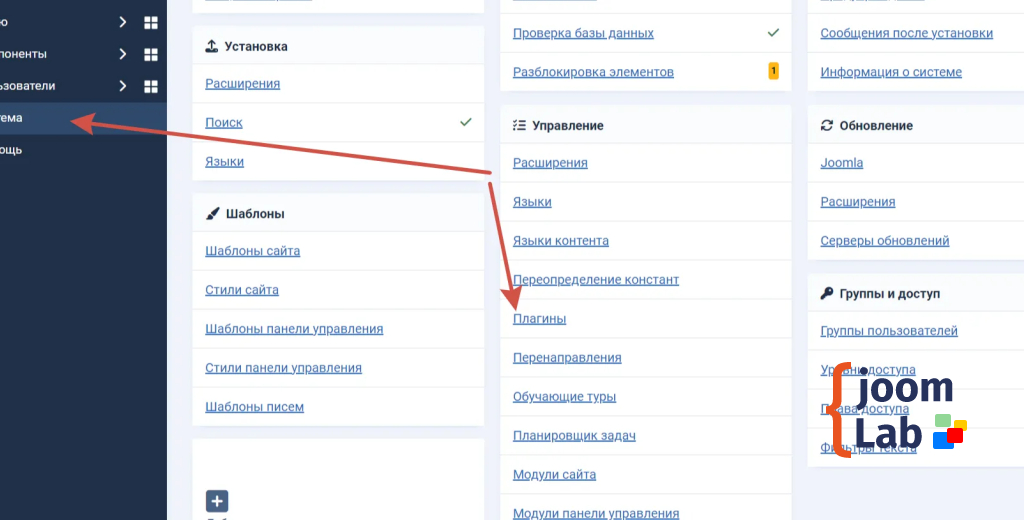
Task: Click the green checkmark beside Проверка базы данных
Action: click(x=773, y=33)
